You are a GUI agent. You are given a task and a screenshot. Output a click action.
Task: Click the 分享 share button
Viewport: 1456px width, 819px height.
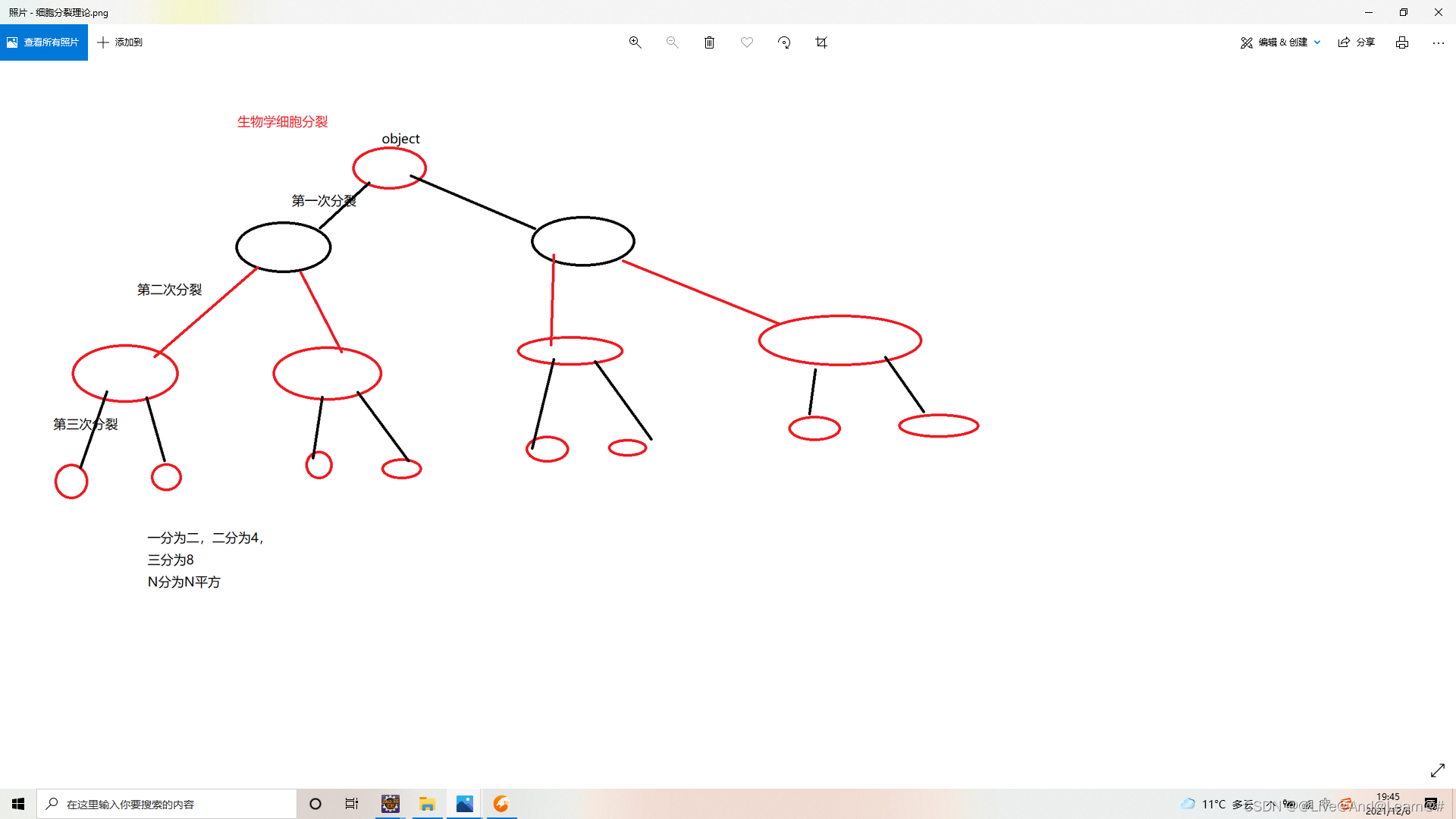(x=1357, y=42)
